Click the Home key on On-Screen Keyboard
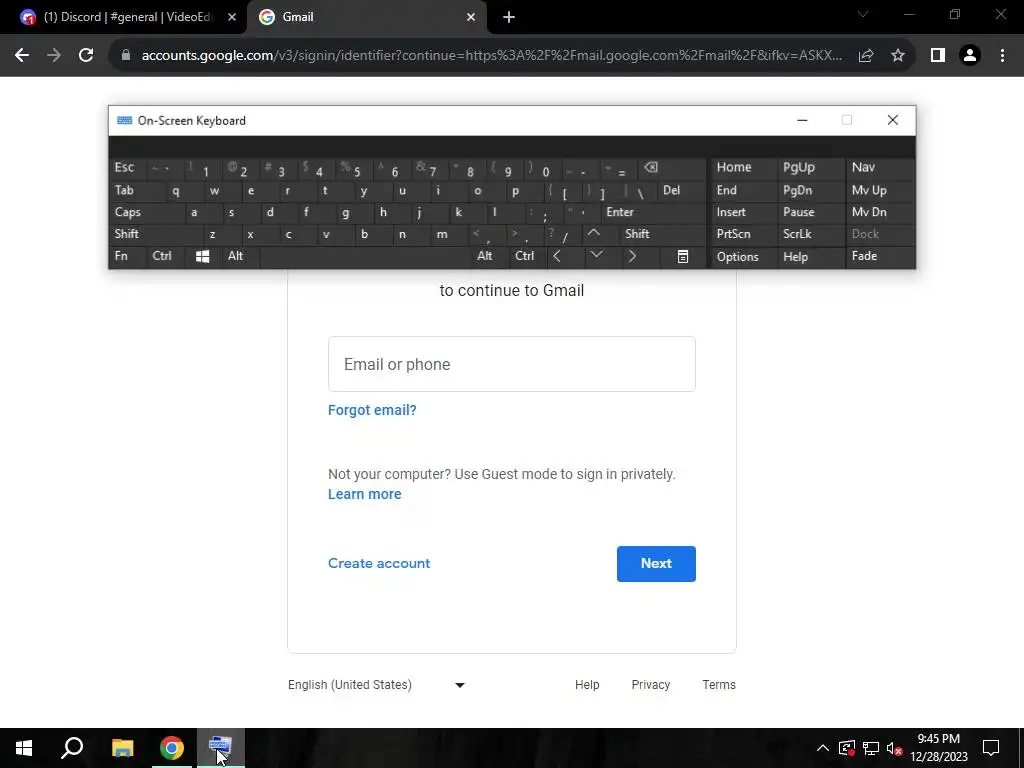The image size is (1024, 768). pos(744,167)
